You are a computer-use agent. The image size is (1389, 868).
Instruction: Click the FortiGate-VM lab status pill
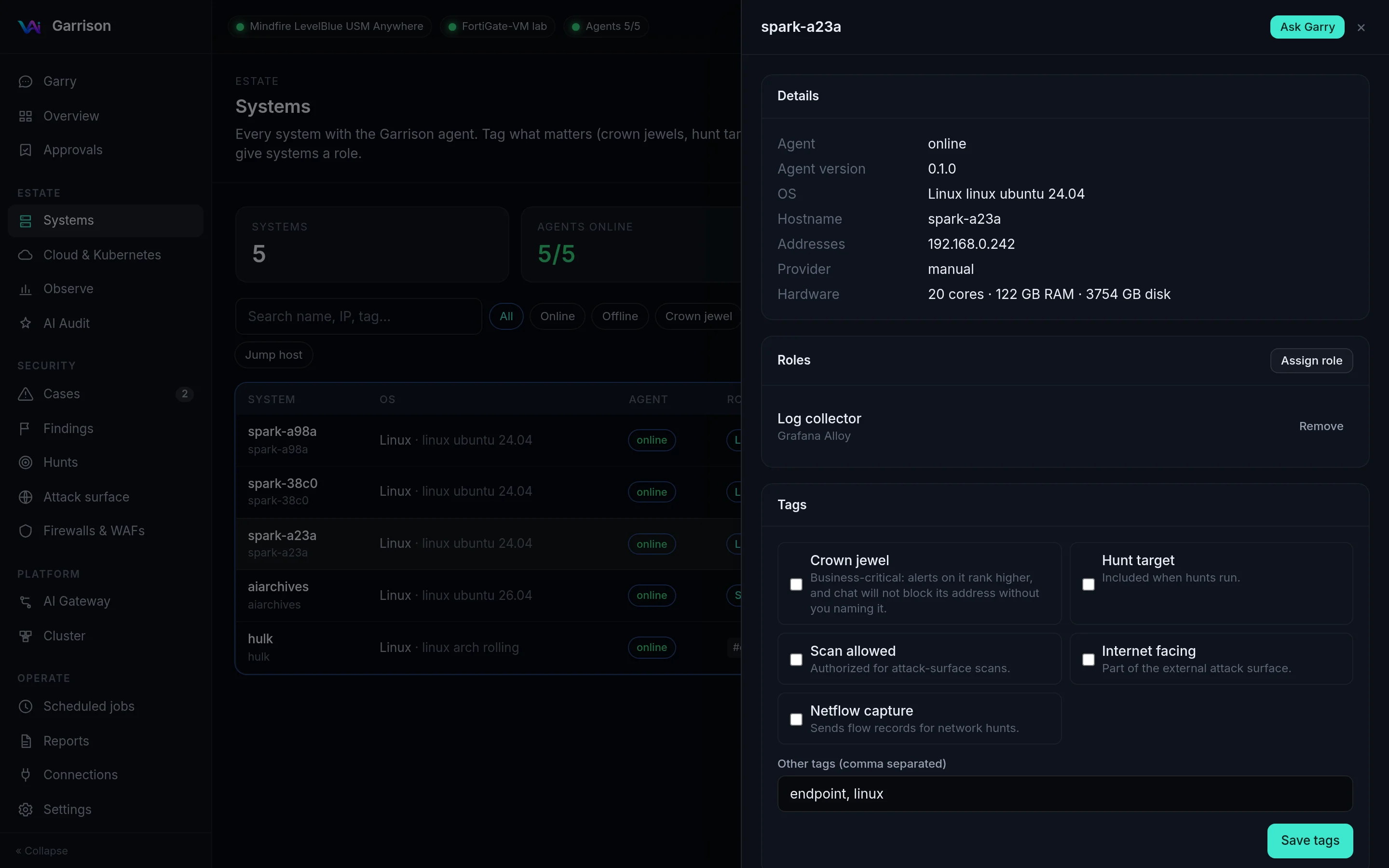[x=497, y=27]
